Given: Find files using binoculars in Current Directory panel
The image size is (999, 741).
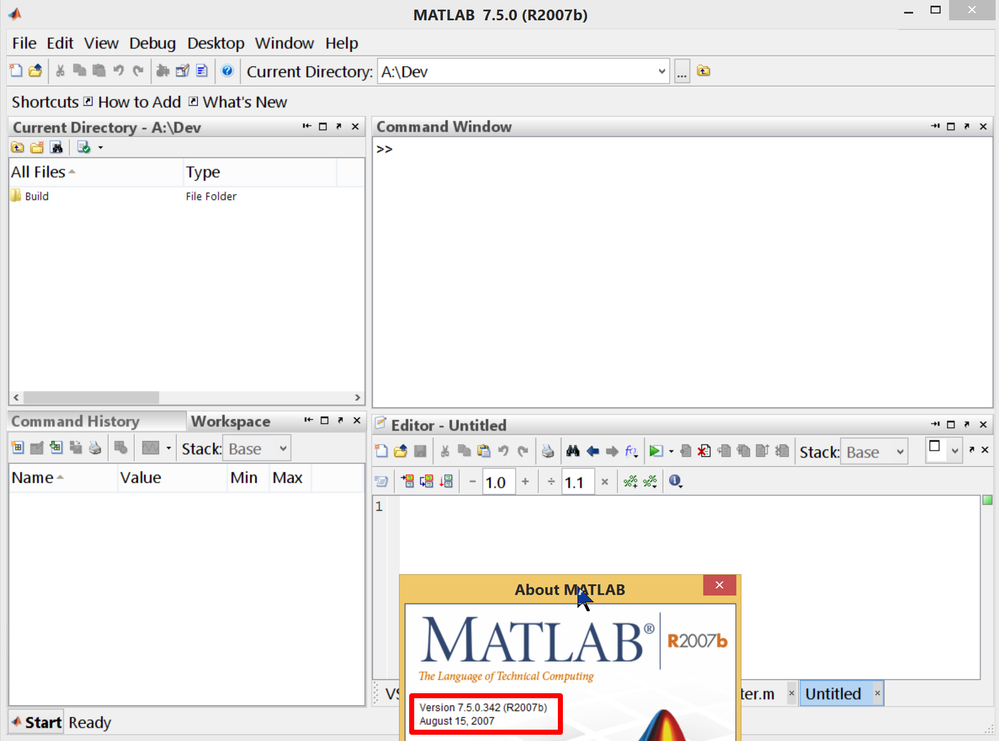Looking at the screenshot, I should (x=57, y=148).
